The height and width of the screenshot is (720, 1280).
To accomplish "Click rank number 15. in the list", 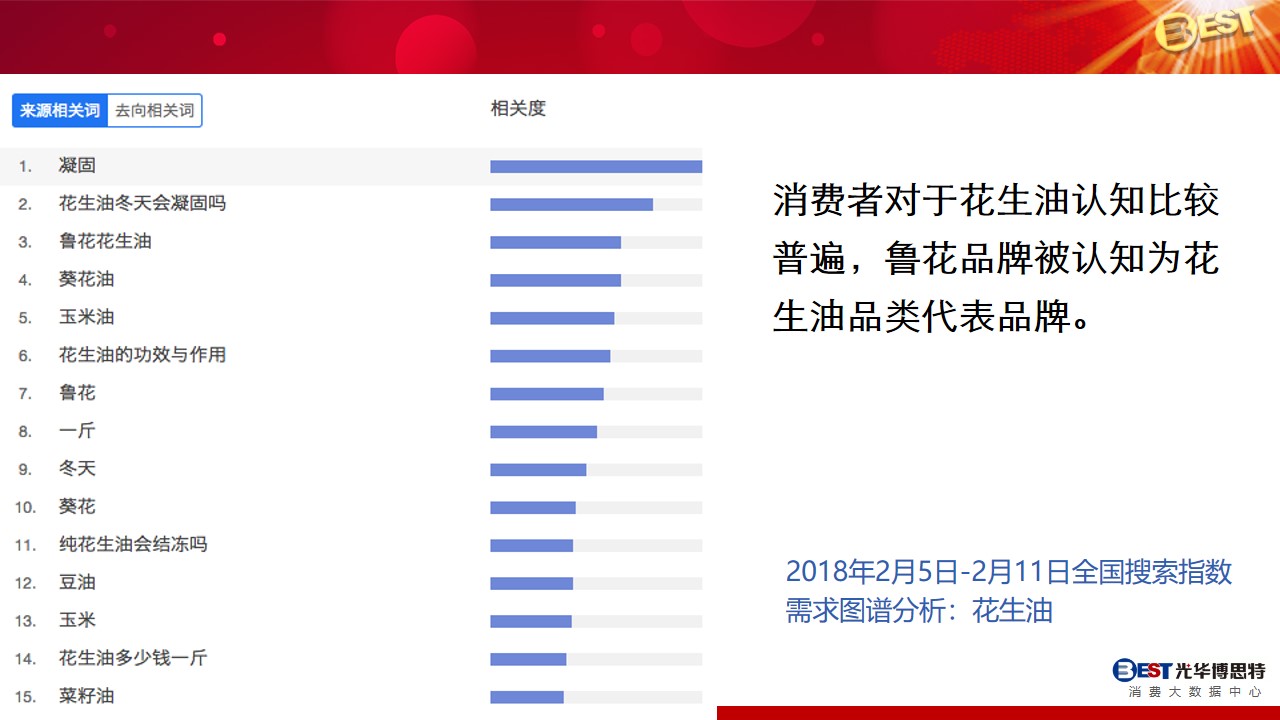I will [x=25, y=697].
